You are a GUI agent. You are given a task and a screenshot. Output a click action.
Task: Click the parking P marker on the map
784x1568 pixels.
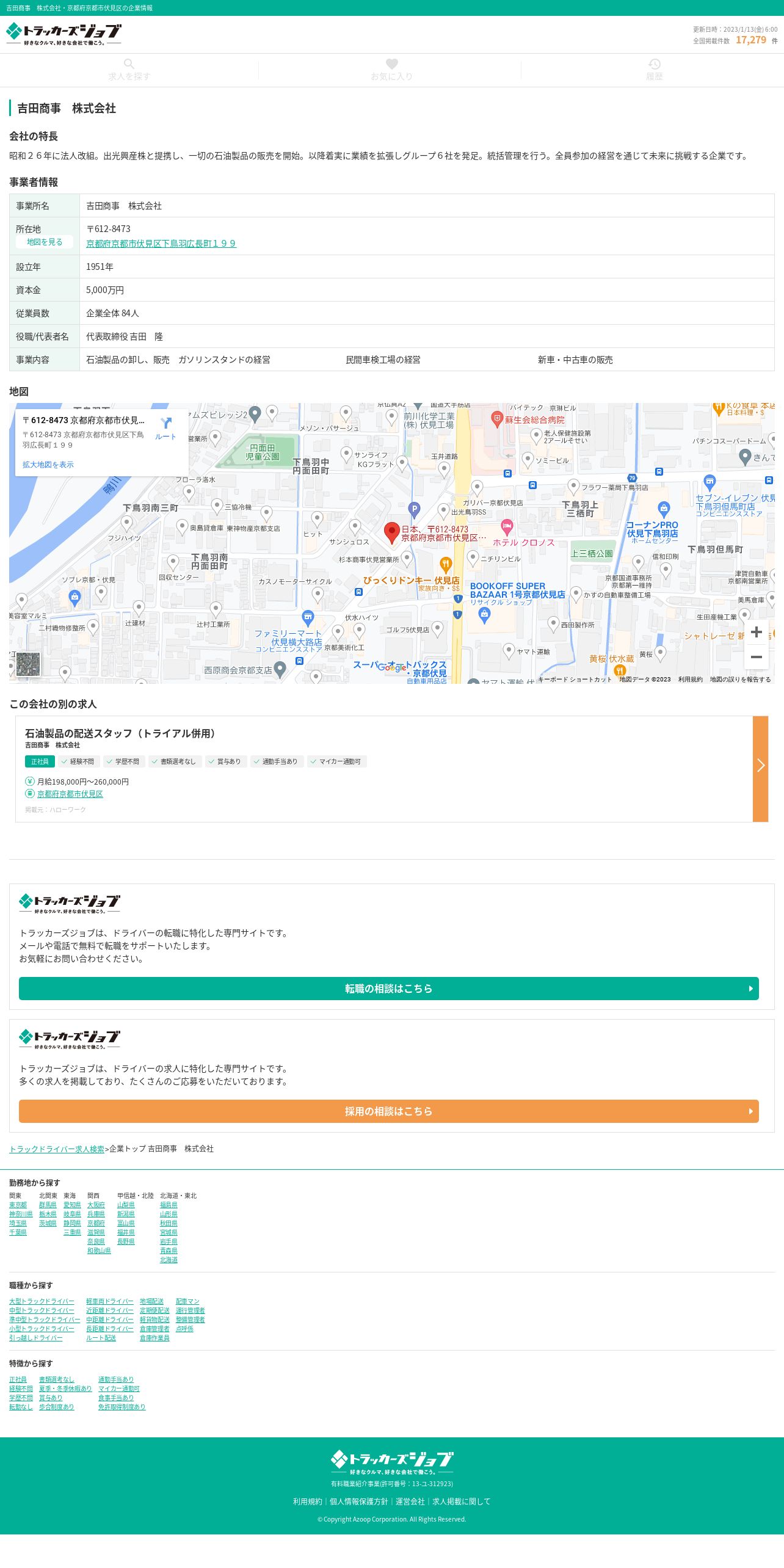click(414, 509)
